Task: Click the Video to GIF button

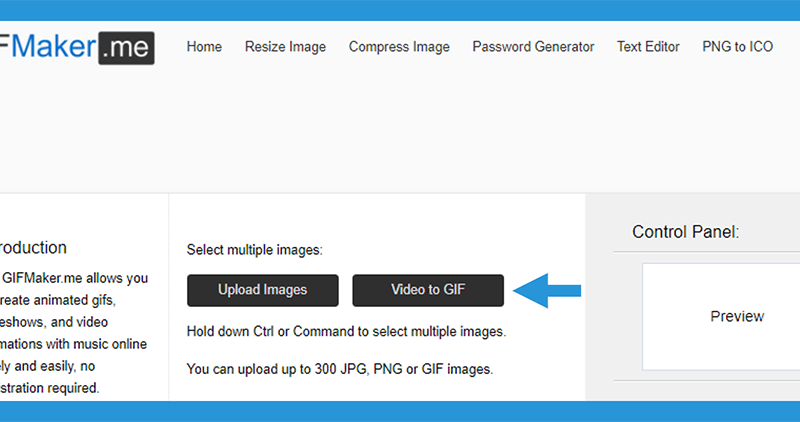Action: tap(428, 290)
